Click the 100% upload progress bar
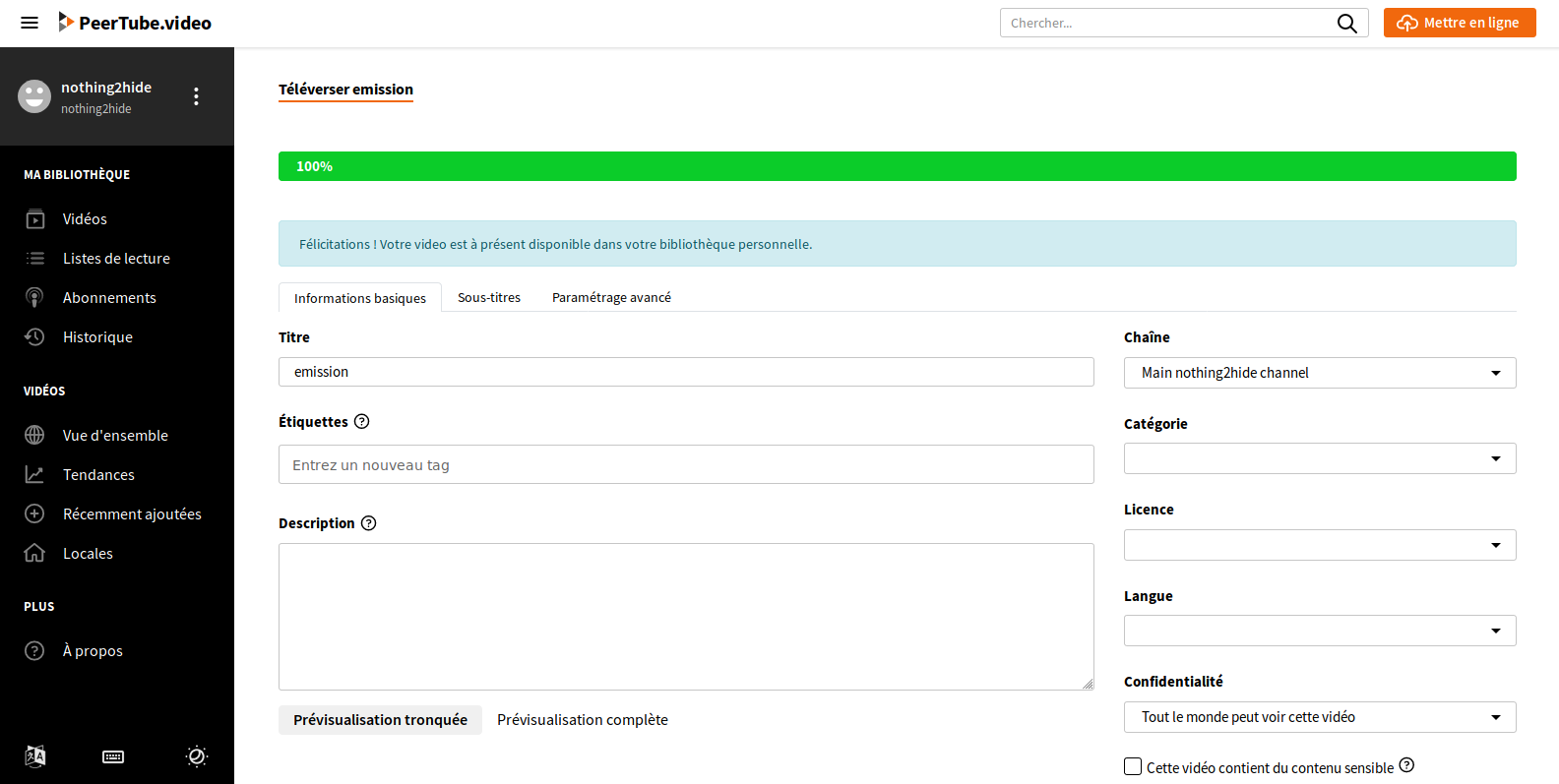This screenshot has height=784, width=1559. 897,166
